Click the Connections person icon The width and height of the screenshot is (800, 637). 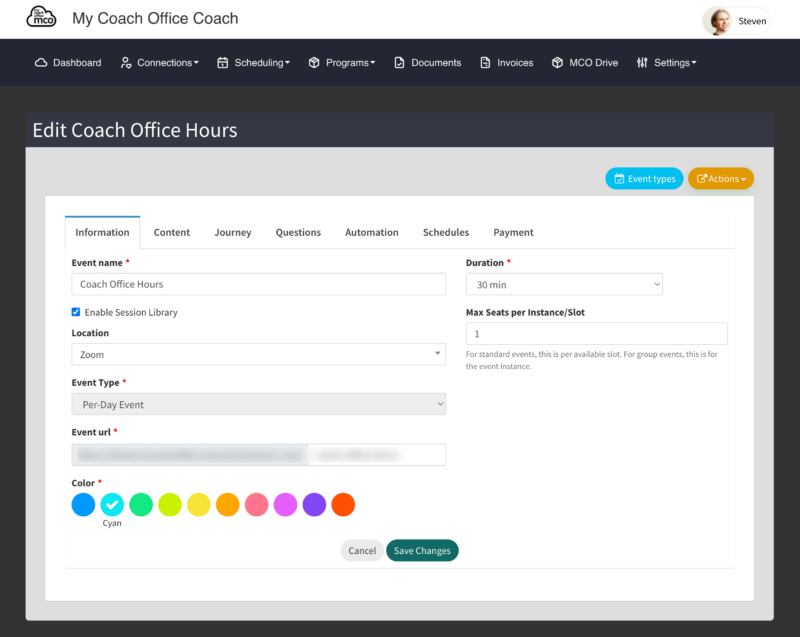(126, 63)
